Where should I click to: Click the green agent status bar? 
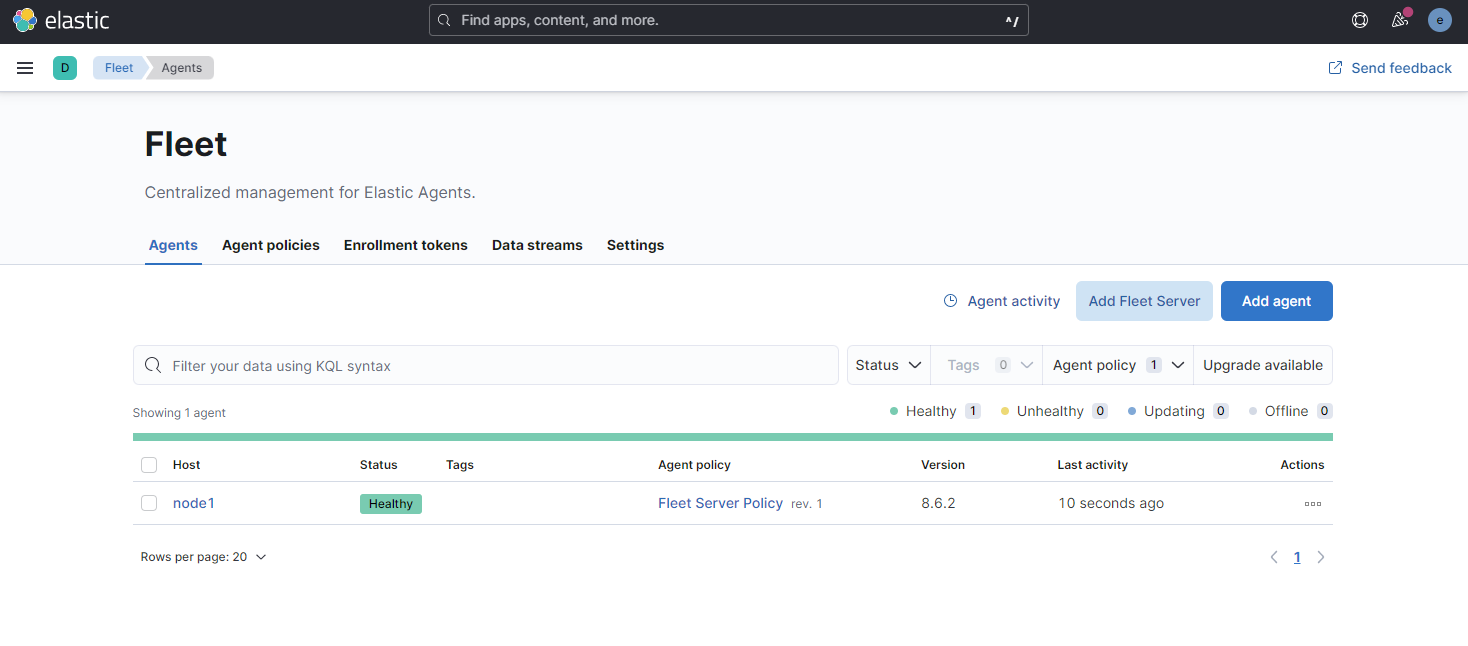click(733, 437)
